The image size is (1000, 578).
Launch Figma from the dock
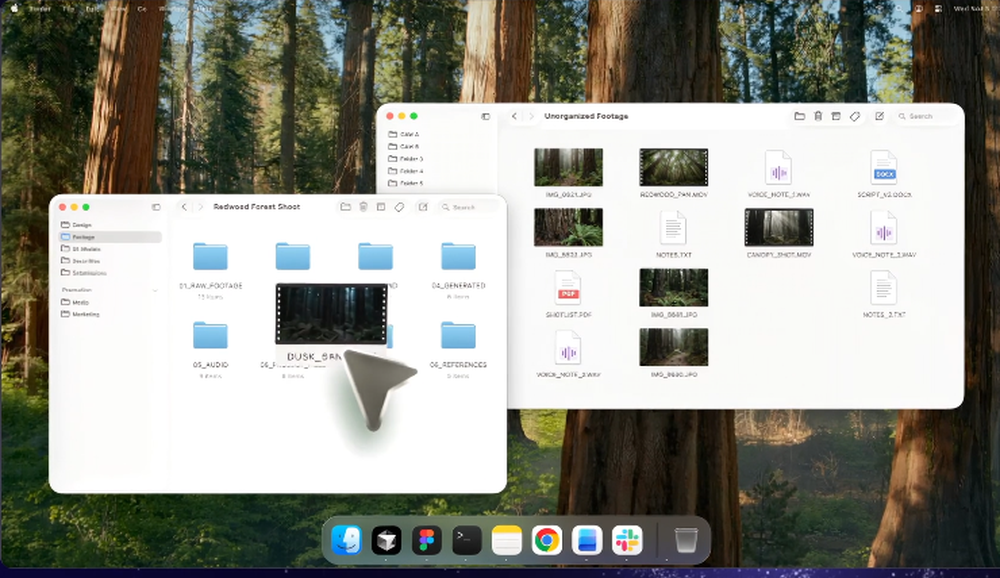(x=427, y=540)
